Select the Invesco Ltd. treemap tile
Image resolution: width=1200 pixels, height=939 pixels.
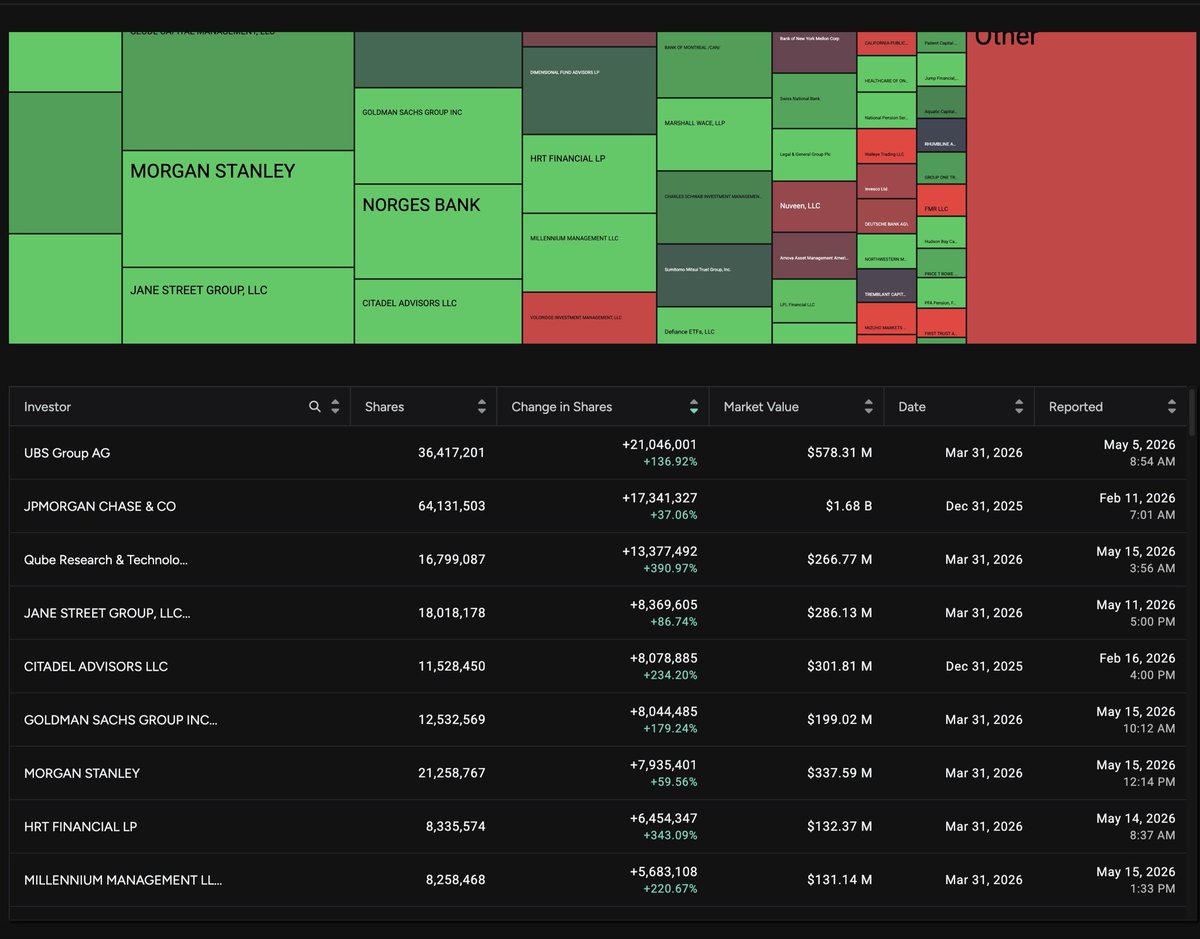[x=886, y=181]
